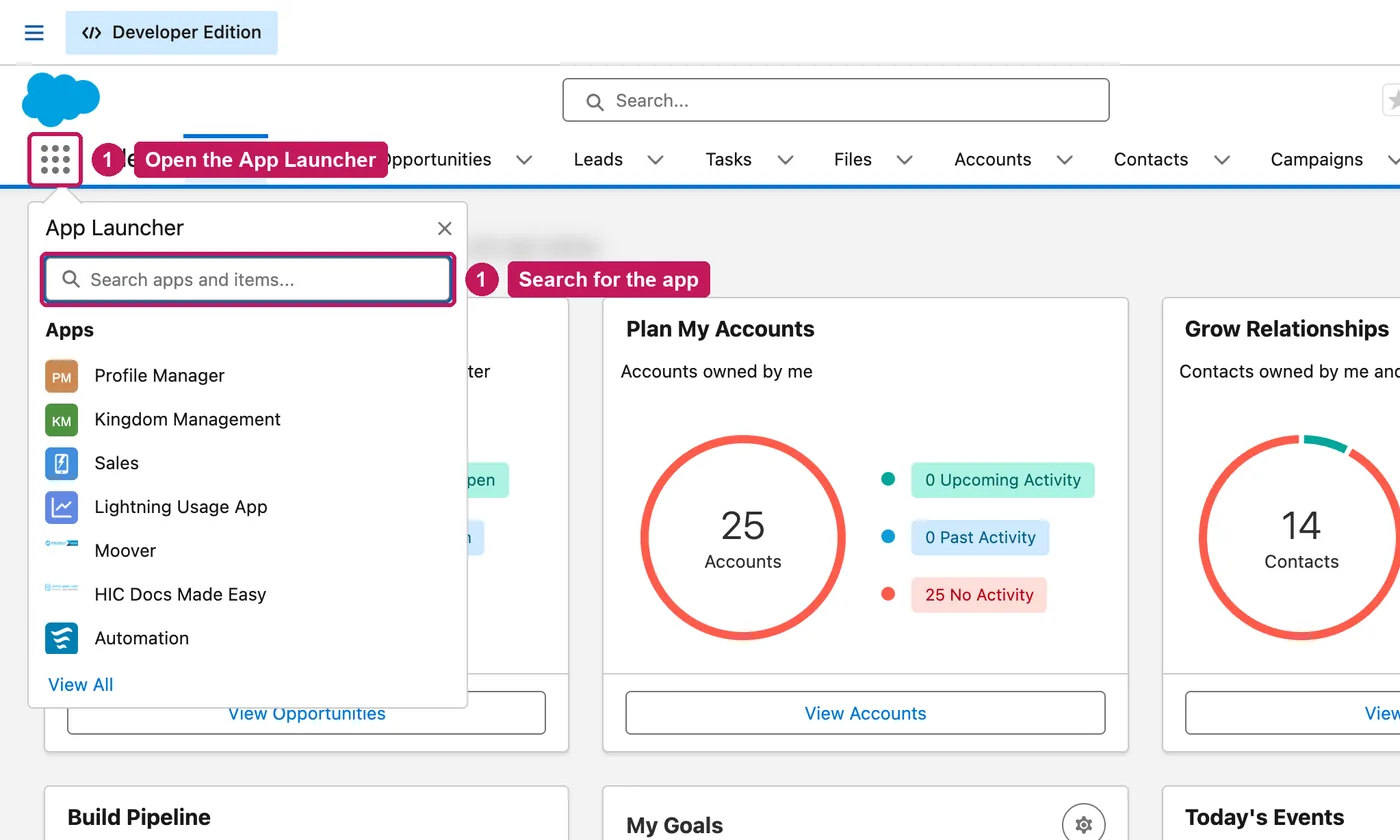Click Plan My Accounts heading
The image size is (1400, 840).
(x=720, y=330)
